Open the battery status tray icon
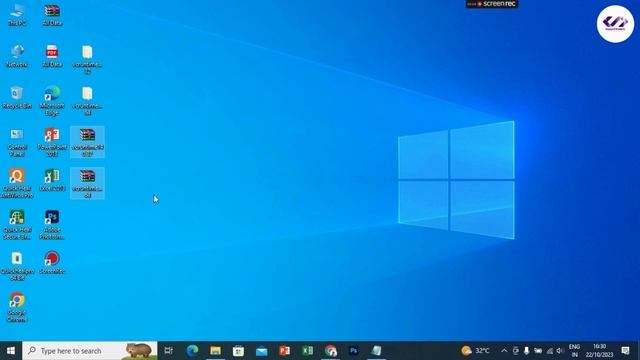This screenshot has height=360, width=640. [x=538, y=351]
